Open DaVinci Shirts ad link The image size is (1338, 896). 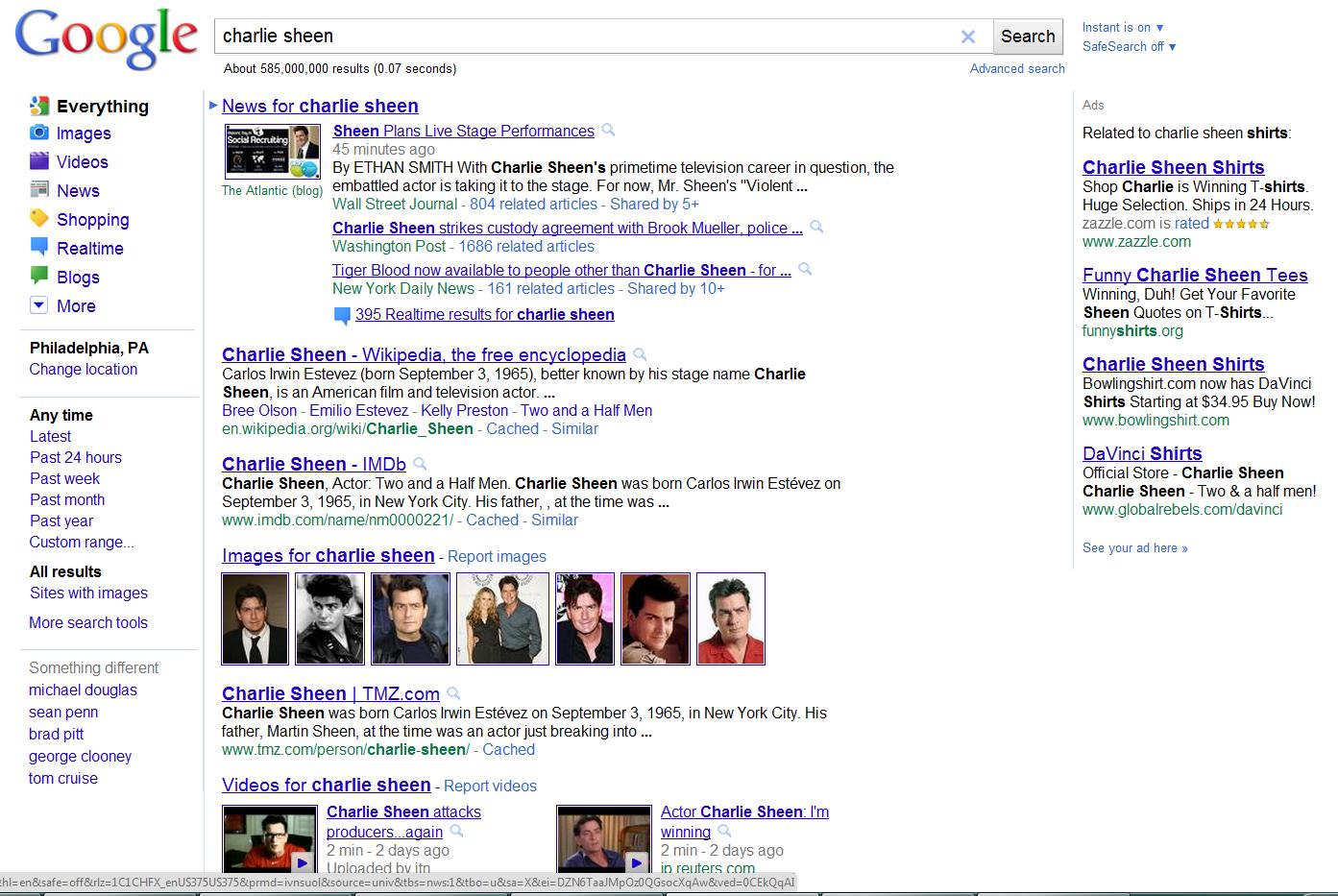tap(1142, 453)
